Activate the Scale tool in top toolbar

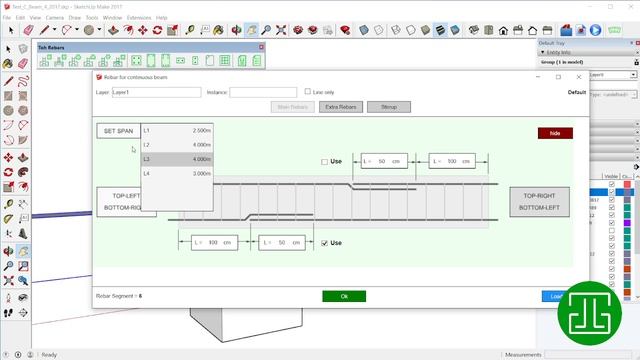point(172,30)
